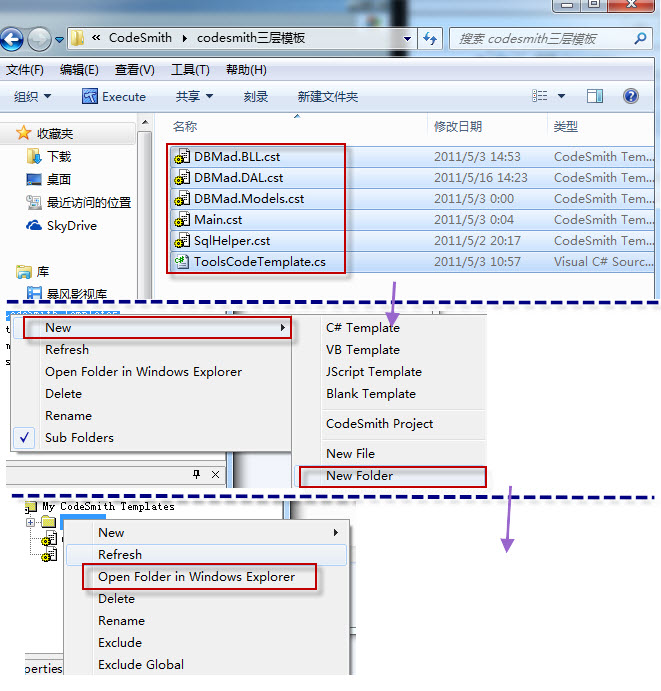This screenshot has width=661, height=691.
Task: Select CodeSmith Project from the submenu
Action: (x=379, y=424)
